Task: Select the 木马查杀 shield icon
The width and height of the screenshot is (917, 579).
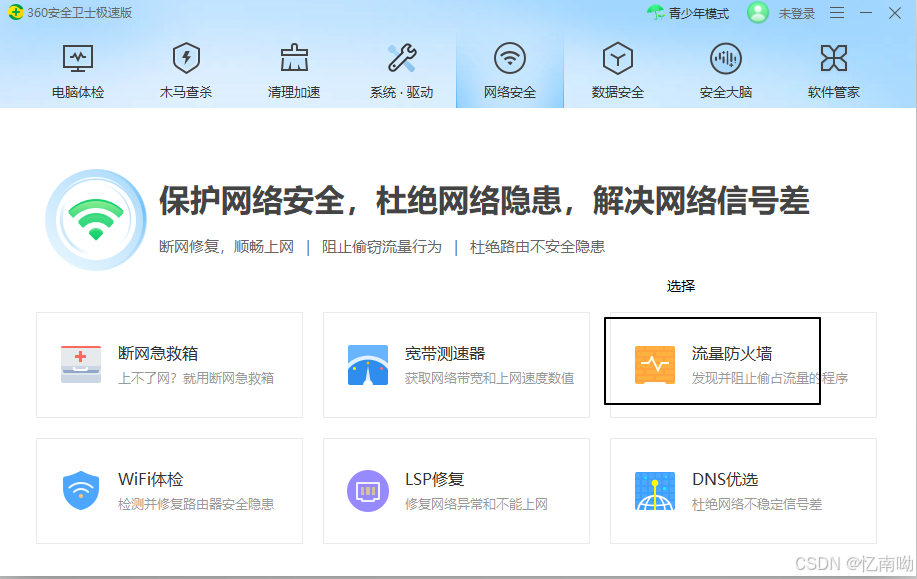Action: pos(186,58)
